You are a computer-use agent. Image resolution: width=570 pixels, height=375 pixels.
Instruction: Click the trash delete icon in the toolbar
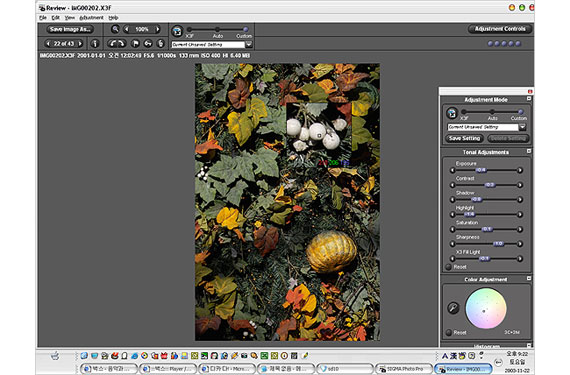coord(161,44)
